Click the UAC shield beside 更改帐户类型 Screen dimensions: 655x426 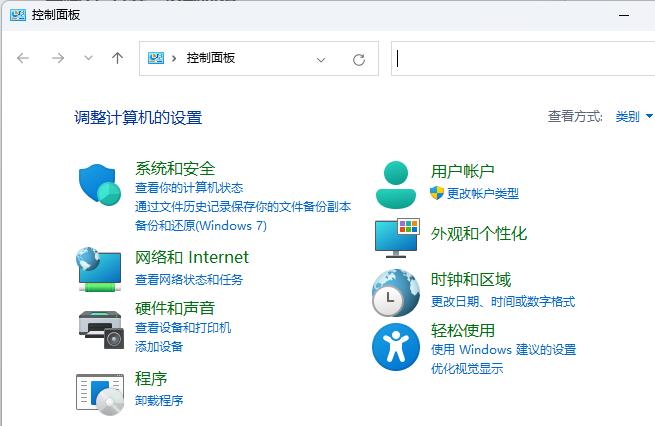pos(437,193)
